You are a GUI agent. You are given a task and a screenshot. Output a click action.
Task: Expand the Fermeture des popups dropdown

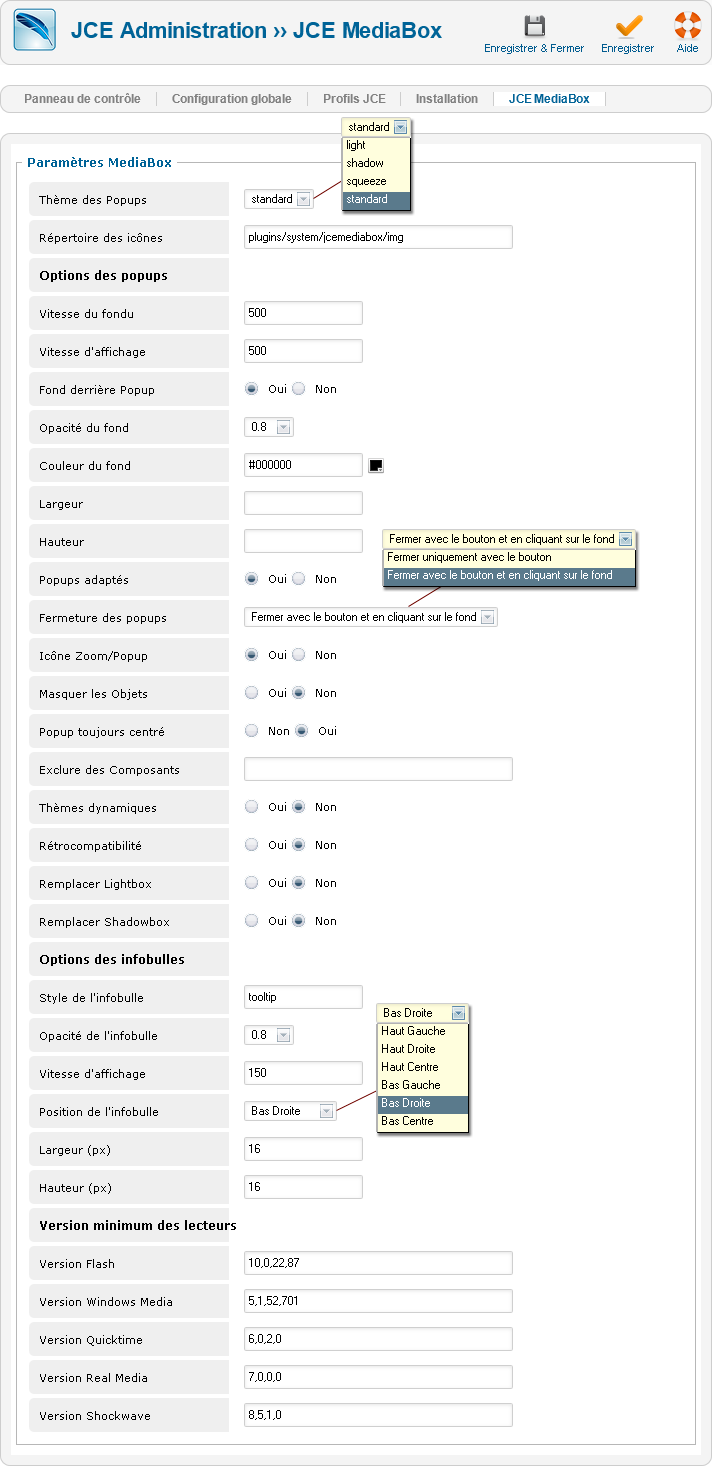(371, 618)
